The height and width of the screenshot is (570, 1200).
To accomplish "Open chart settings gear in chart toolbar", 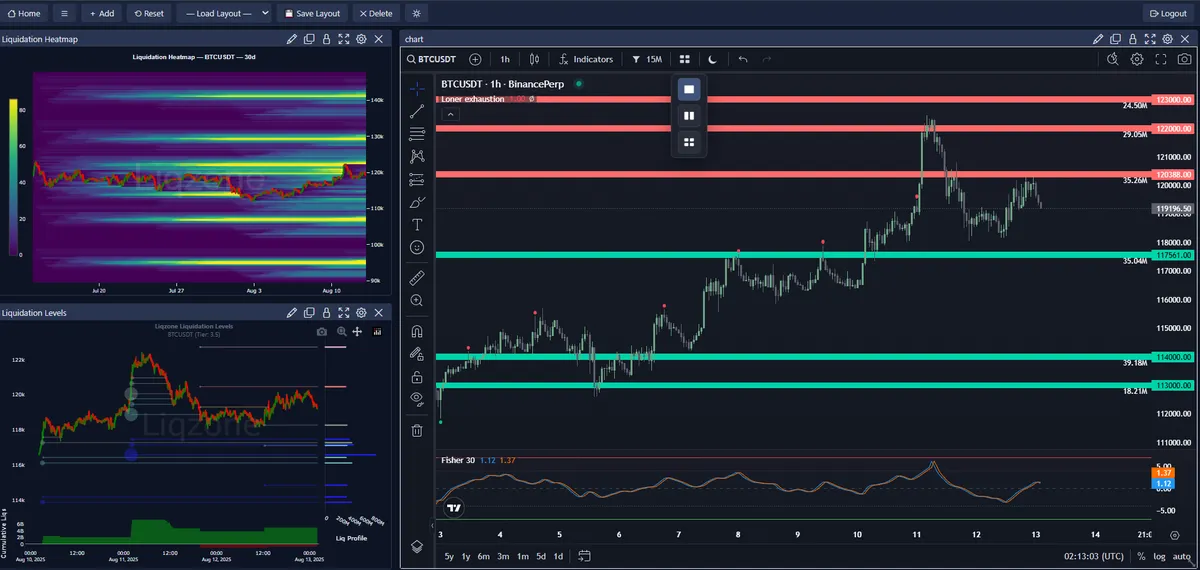I will coord(1137,59).
